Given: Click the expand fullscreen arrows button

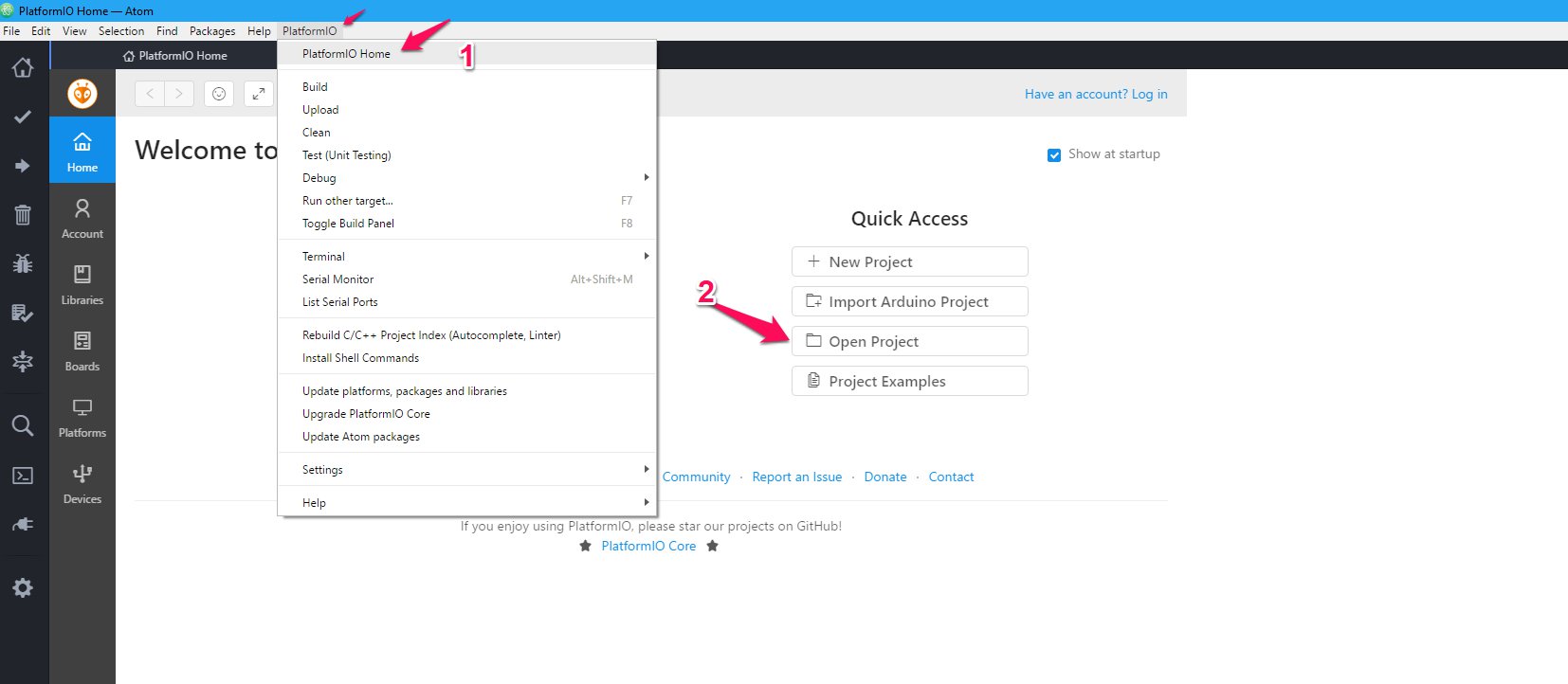Looking at the screenshot, I should [259, 94].
